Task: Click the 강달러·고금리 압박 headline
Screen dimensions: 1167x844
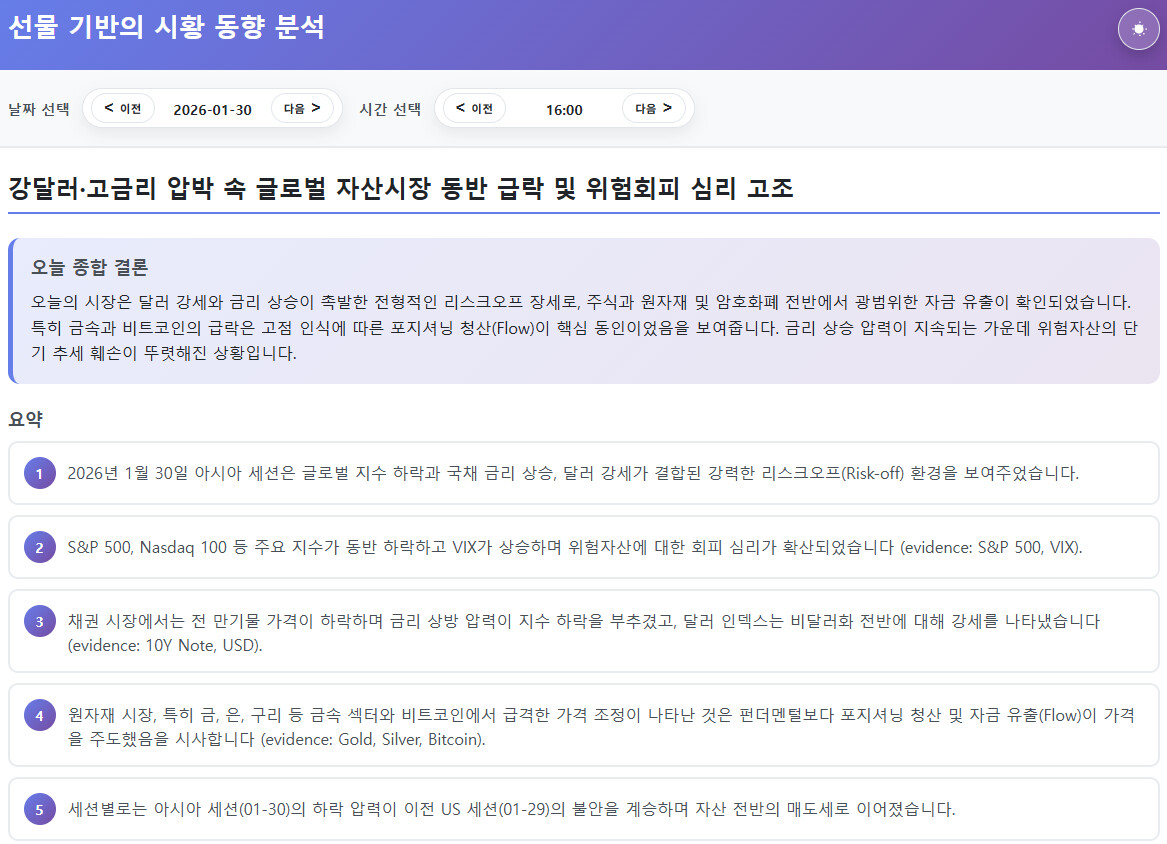Action: pos(401,188)
